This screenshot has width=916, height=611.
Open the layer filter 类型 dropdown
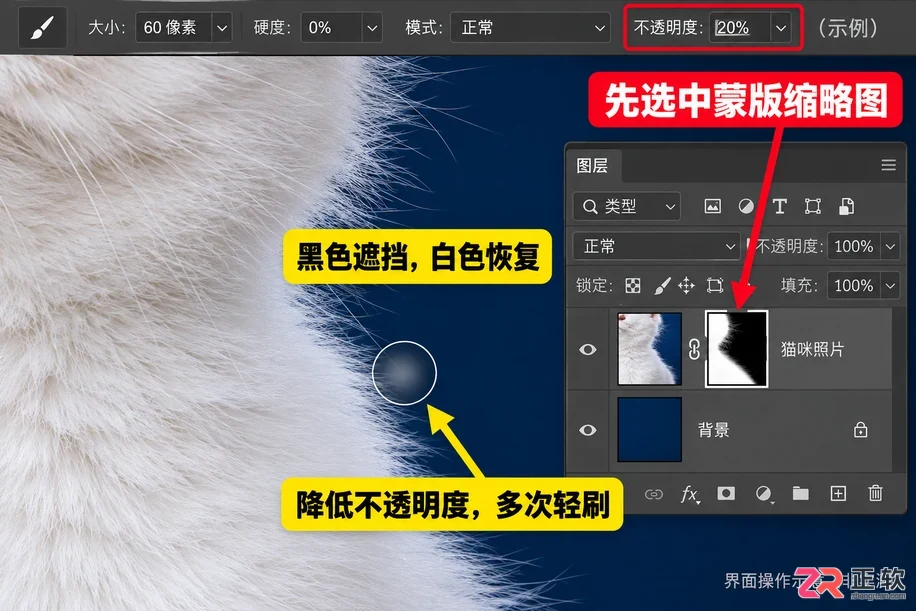pos(627,206)
